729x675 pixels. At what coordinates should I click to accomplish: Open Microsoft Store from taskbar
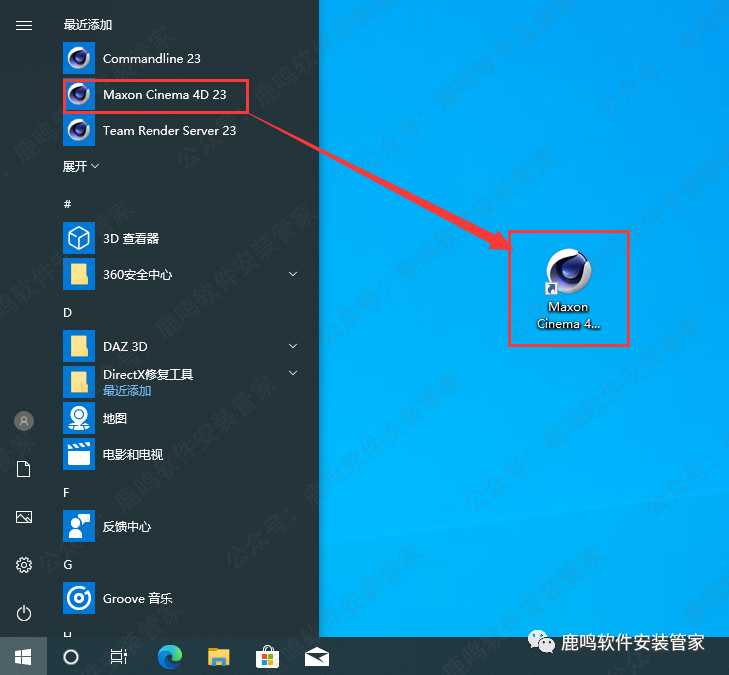pos(267,657)
